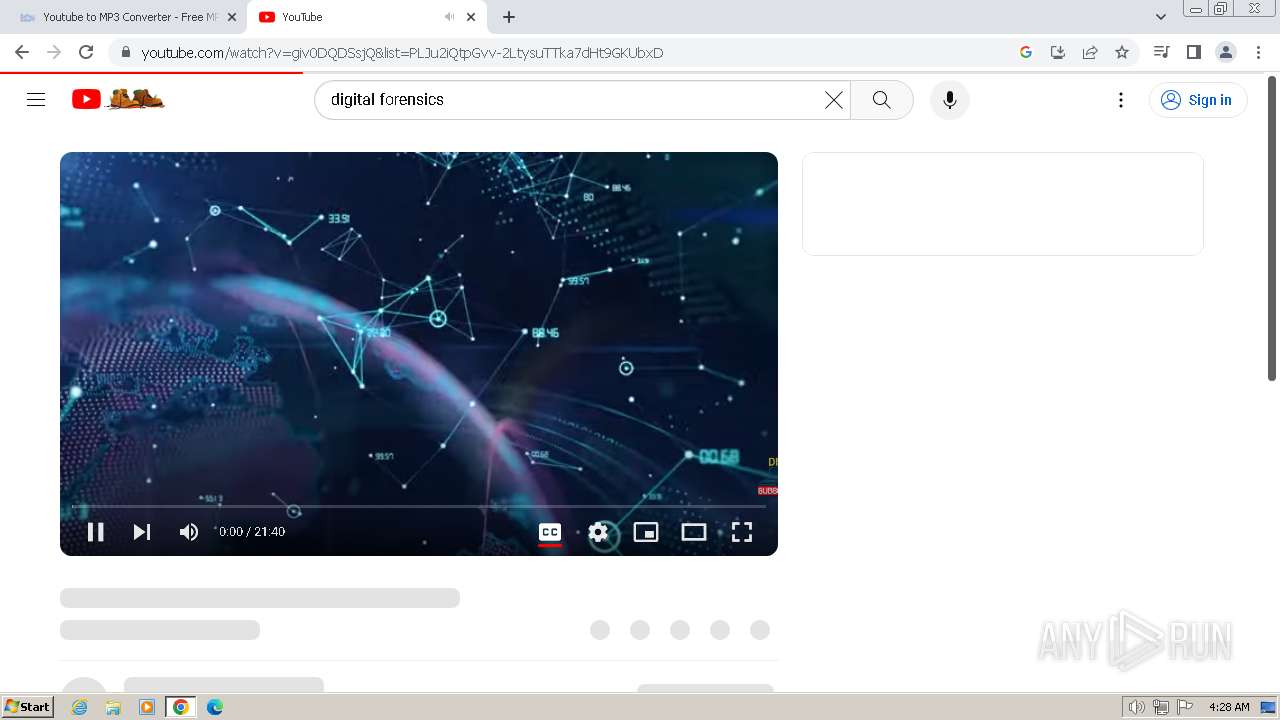This screenshot has height=720, width=1280.
Task: Launch Internet Explorer from taskbar
Action: (79, 707)
